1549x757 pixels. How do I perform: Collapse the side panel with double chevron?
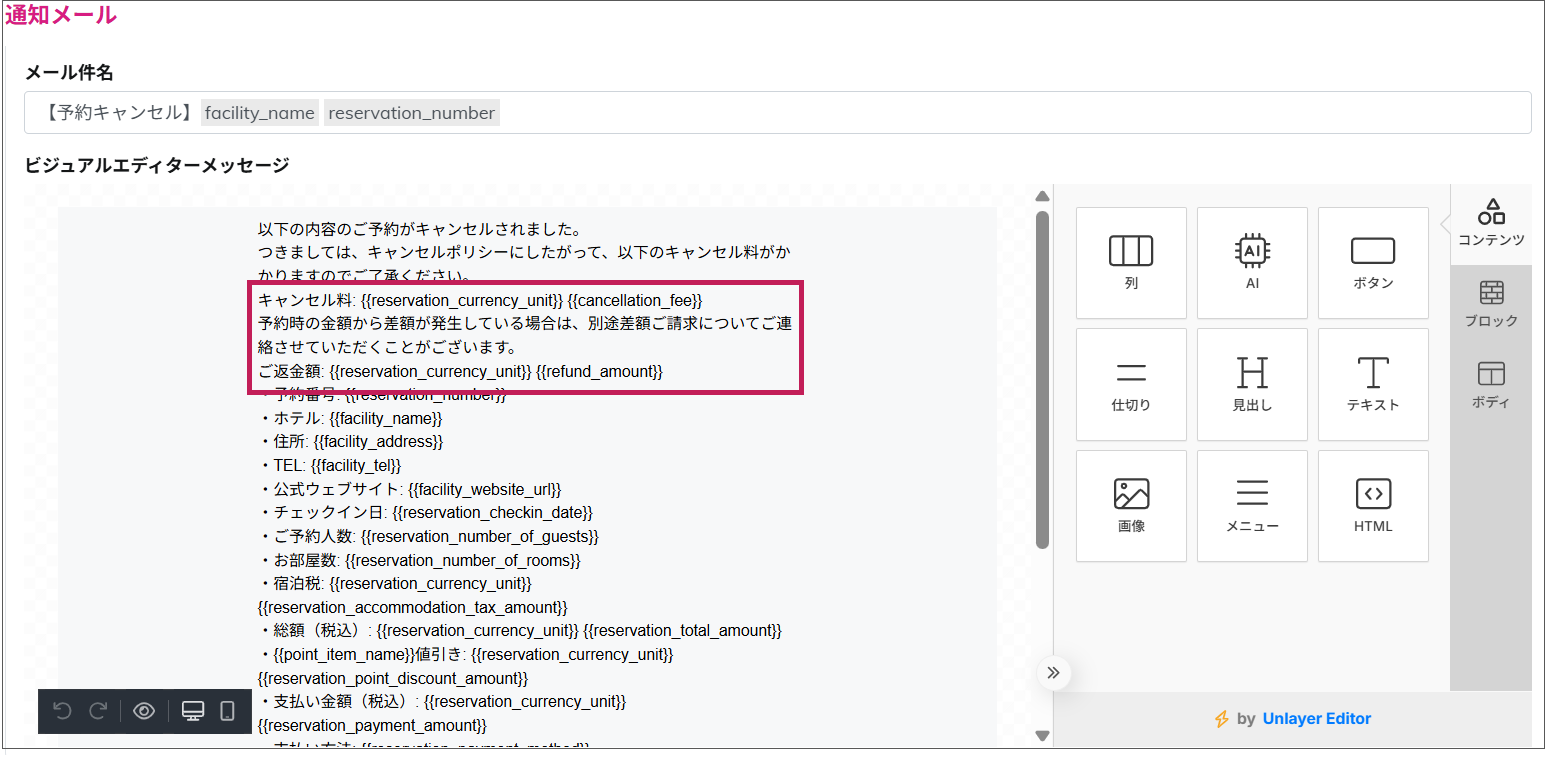click(1053, 672)
